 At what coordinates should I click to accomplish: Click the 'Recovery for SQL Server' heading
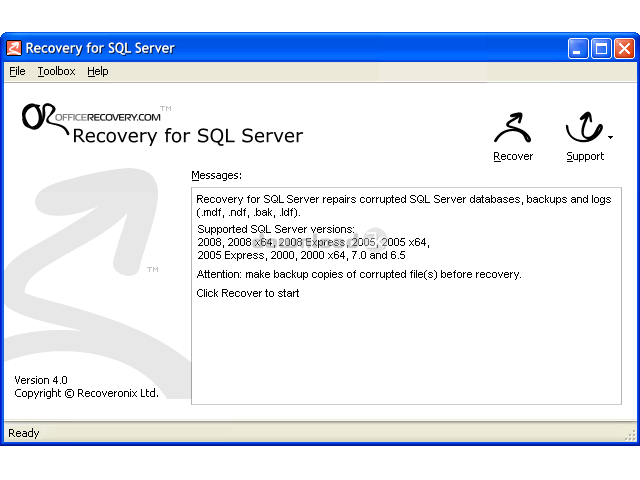(x=188, y=136)
